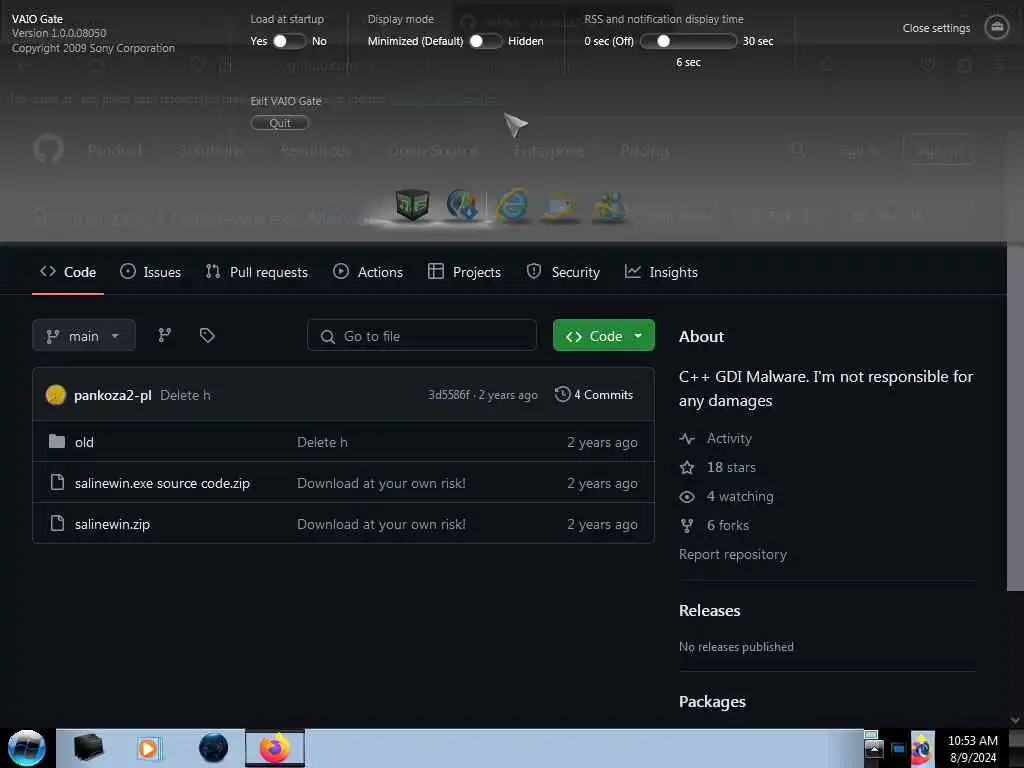Toggle the Load at startup switch

point(289,41)
